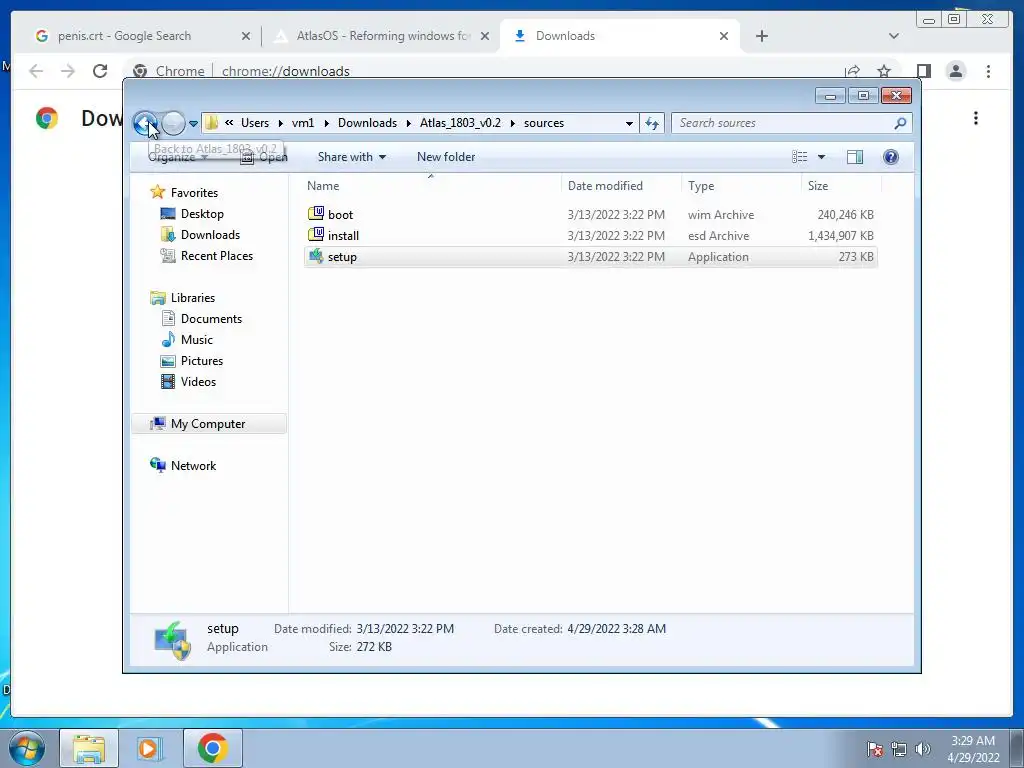The width and height of the screenshot is (1024, 768).
Task: Open Chrome profile menu
Action: [x=955, y=71]
